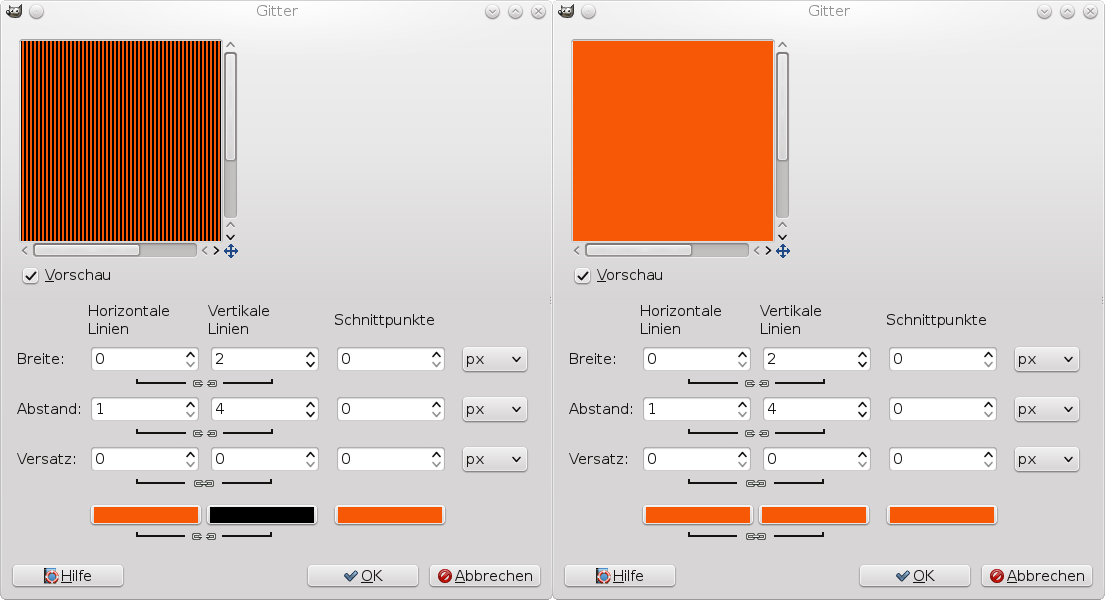Disable Vorschau checkbox in left Gitter dialog
1105x600 pixels.
click(30, 276)
